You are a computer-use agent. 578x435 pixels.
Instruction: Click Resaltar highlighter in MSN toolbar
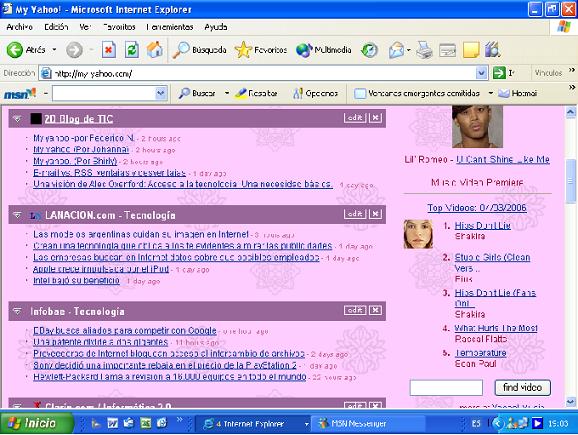click(257, 93)
